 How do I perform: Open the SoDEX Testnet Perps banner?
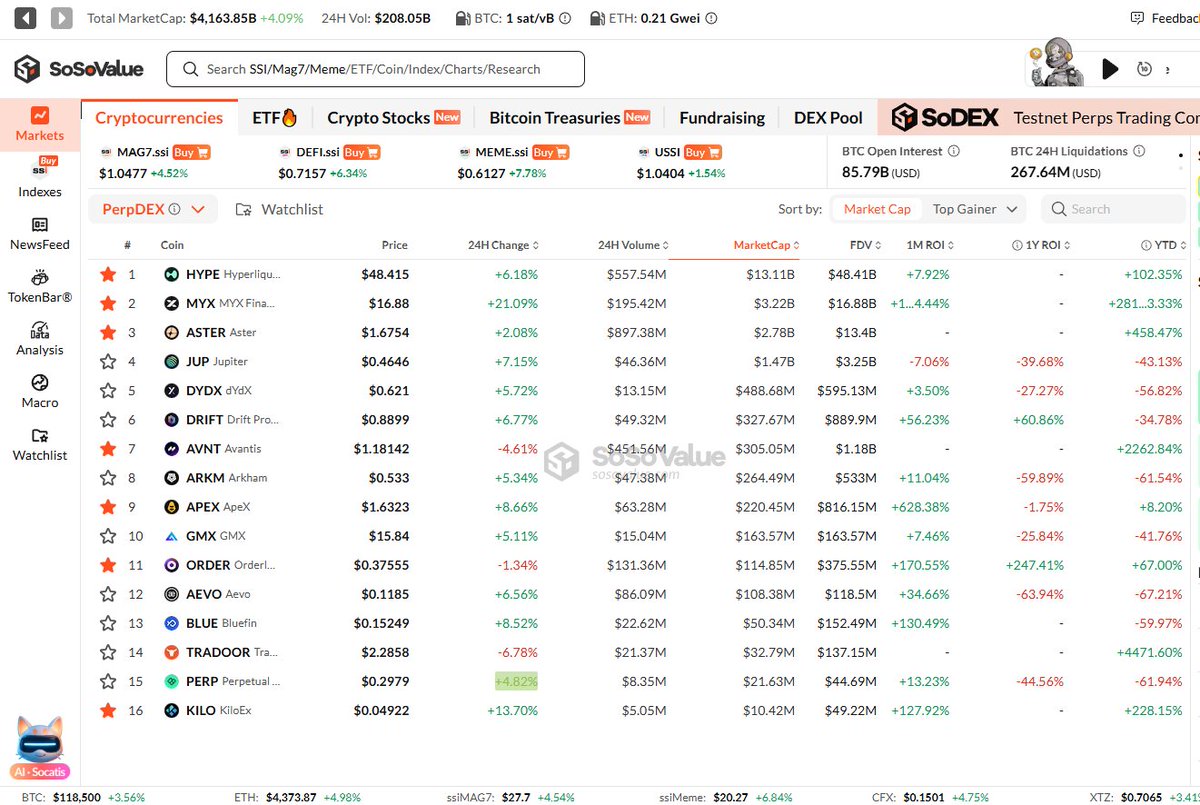pos(1038,117)
